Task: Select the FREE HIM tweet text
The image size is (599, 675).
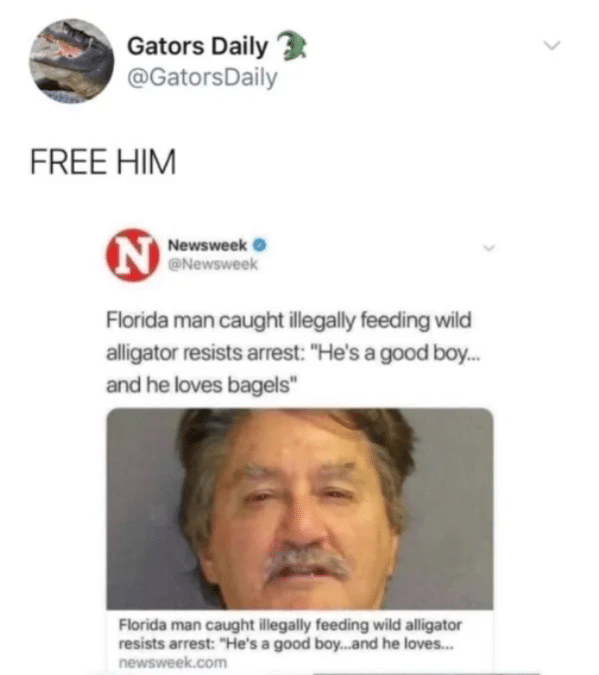Action: tap(103, 161)
